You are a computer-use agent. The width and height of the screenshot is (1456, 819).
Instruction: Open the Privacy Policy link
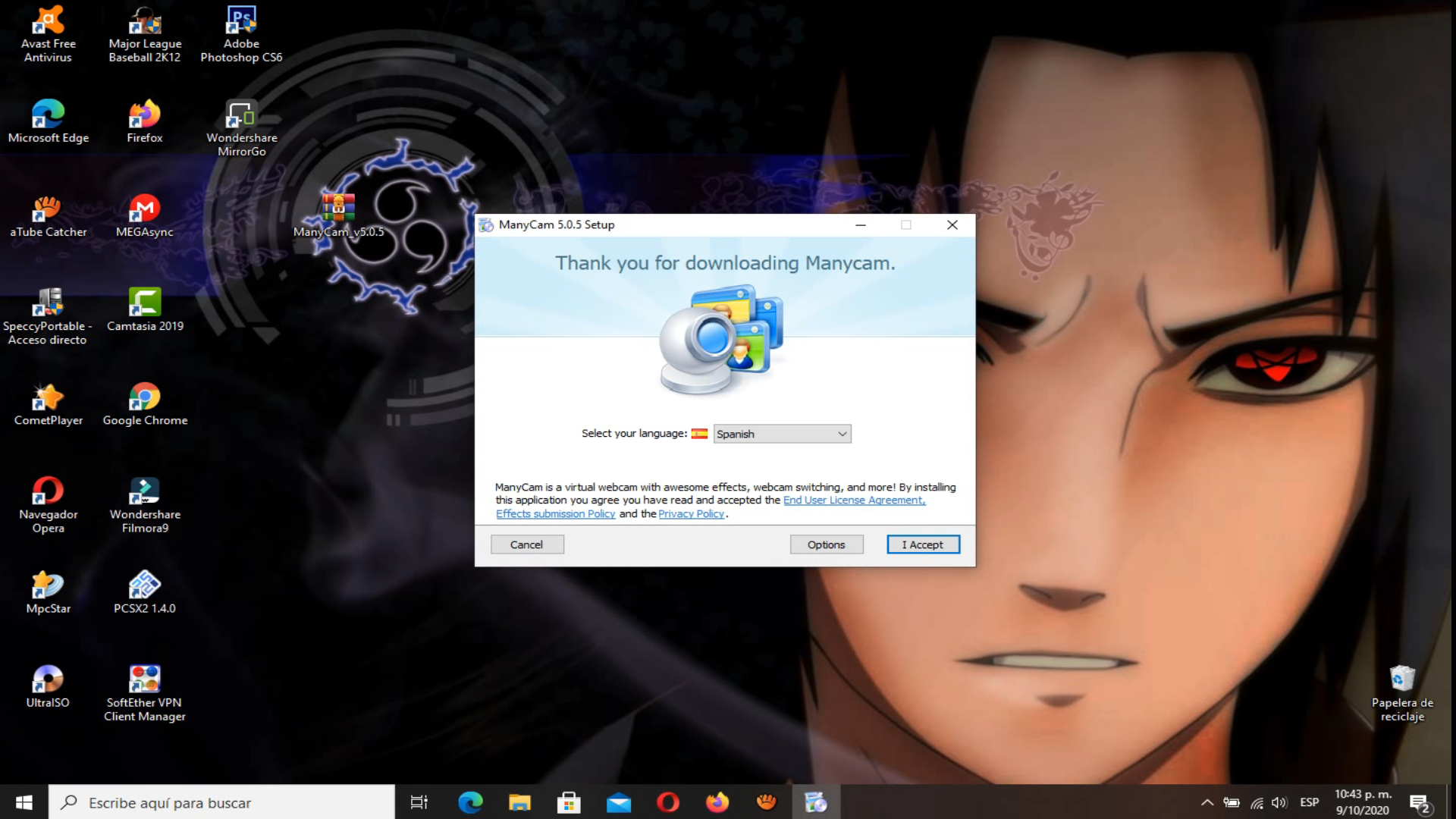click(691, 513)
